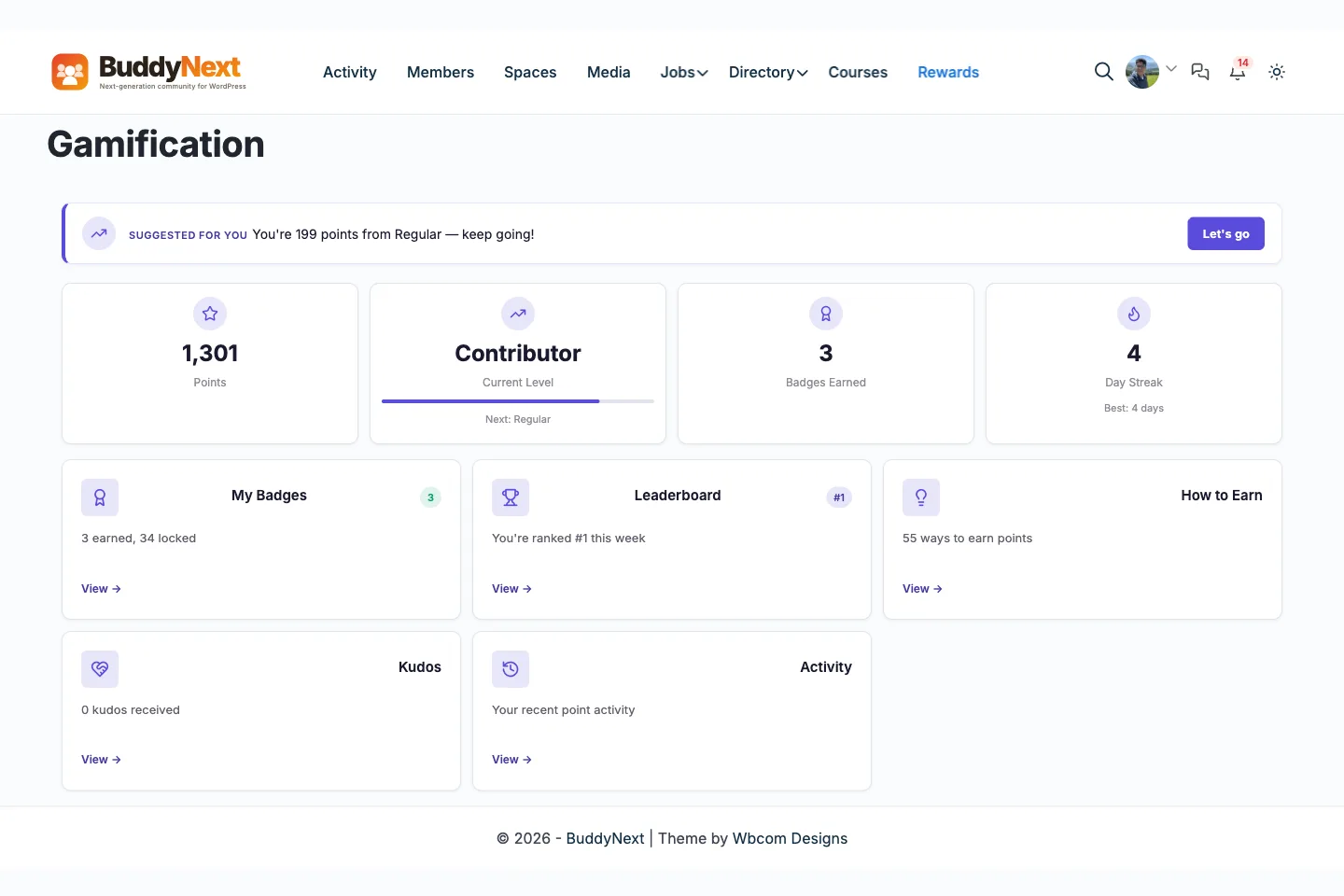
Task: Click the Day Streak label
Action: point(1134,383)
